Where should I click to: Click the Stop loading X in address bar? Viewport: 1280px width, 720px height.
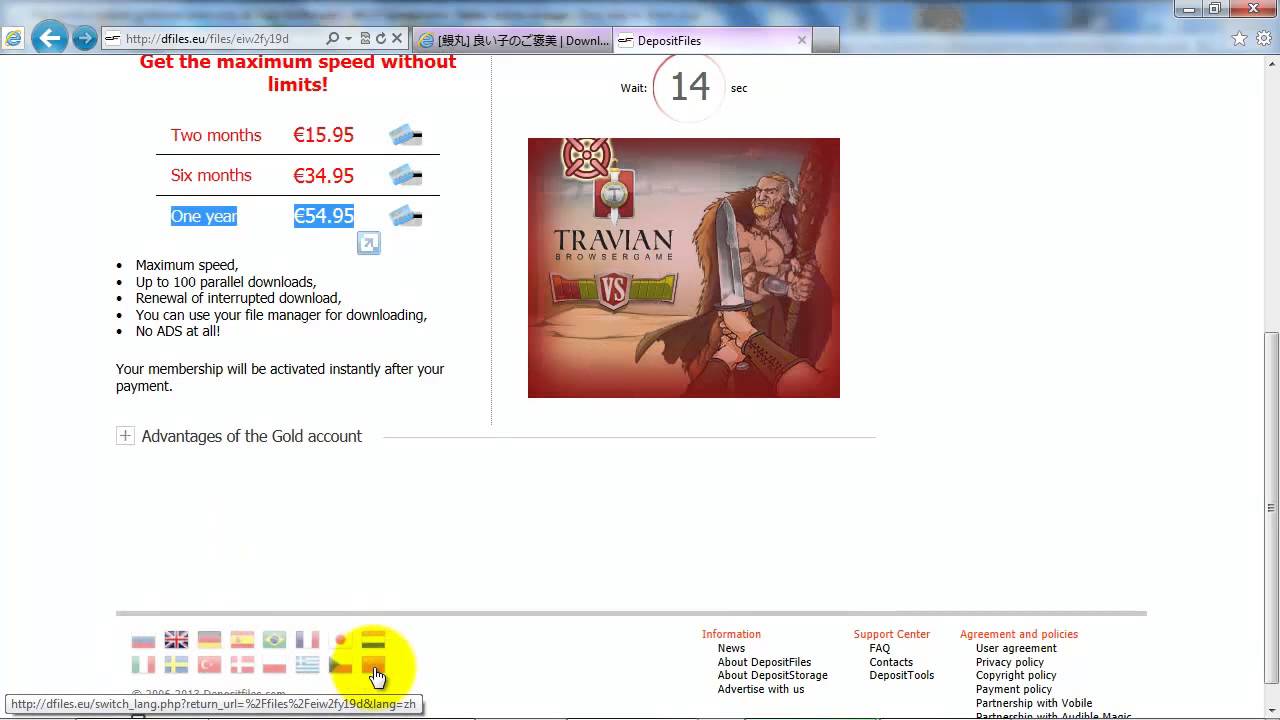(397, 39)
